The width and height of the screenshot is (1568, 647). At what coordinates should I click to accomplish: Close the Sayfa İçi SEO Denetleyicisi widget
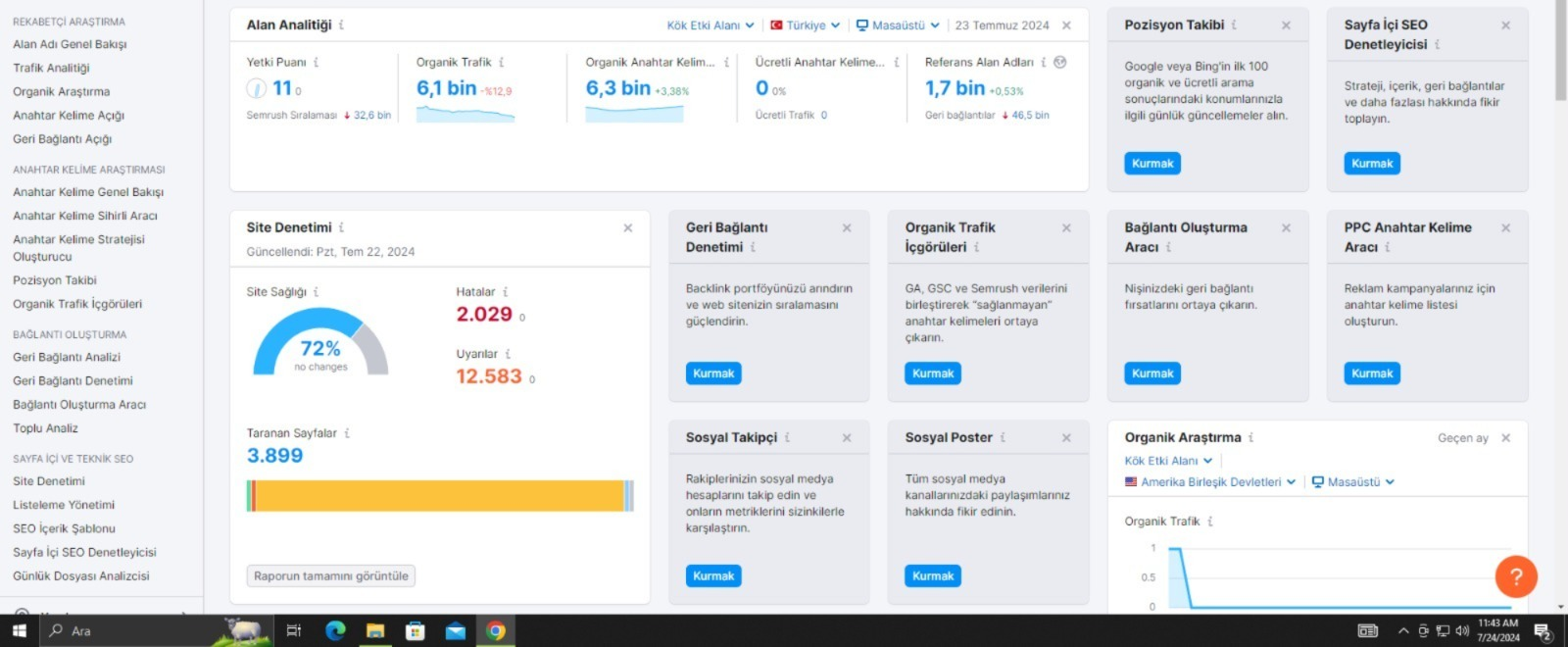[x=1505, y=25]
